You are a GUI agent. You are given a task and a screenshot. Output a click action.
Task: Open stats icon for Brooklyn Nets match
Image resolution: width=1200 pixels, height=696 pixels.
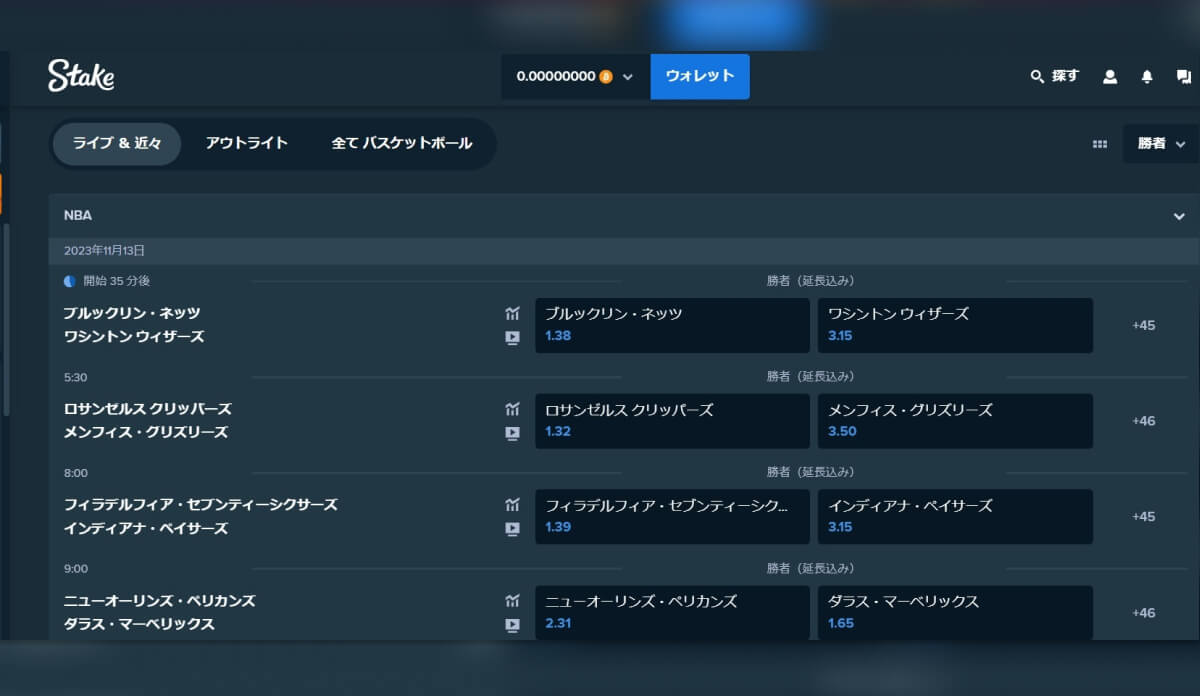pos(513,314)
